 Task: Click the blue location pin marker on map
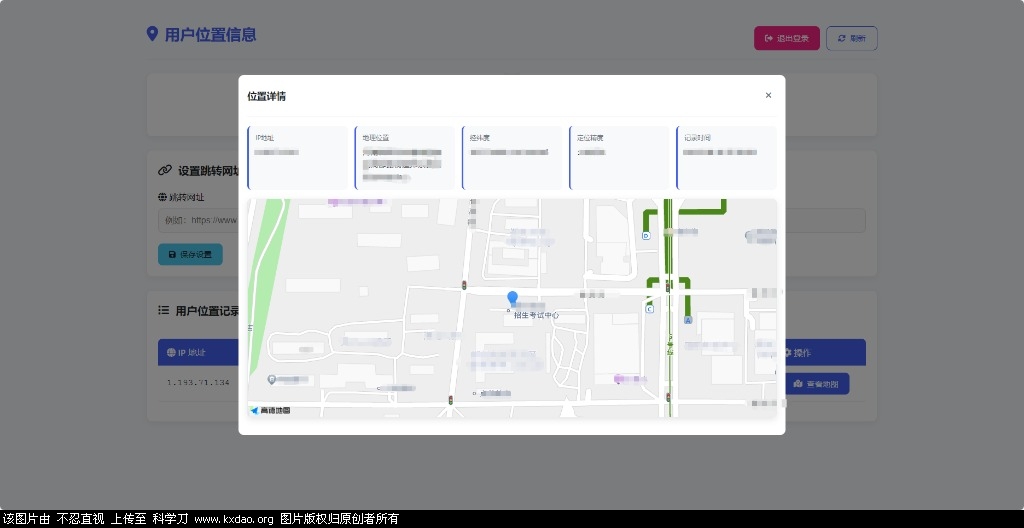pos(513,298)
